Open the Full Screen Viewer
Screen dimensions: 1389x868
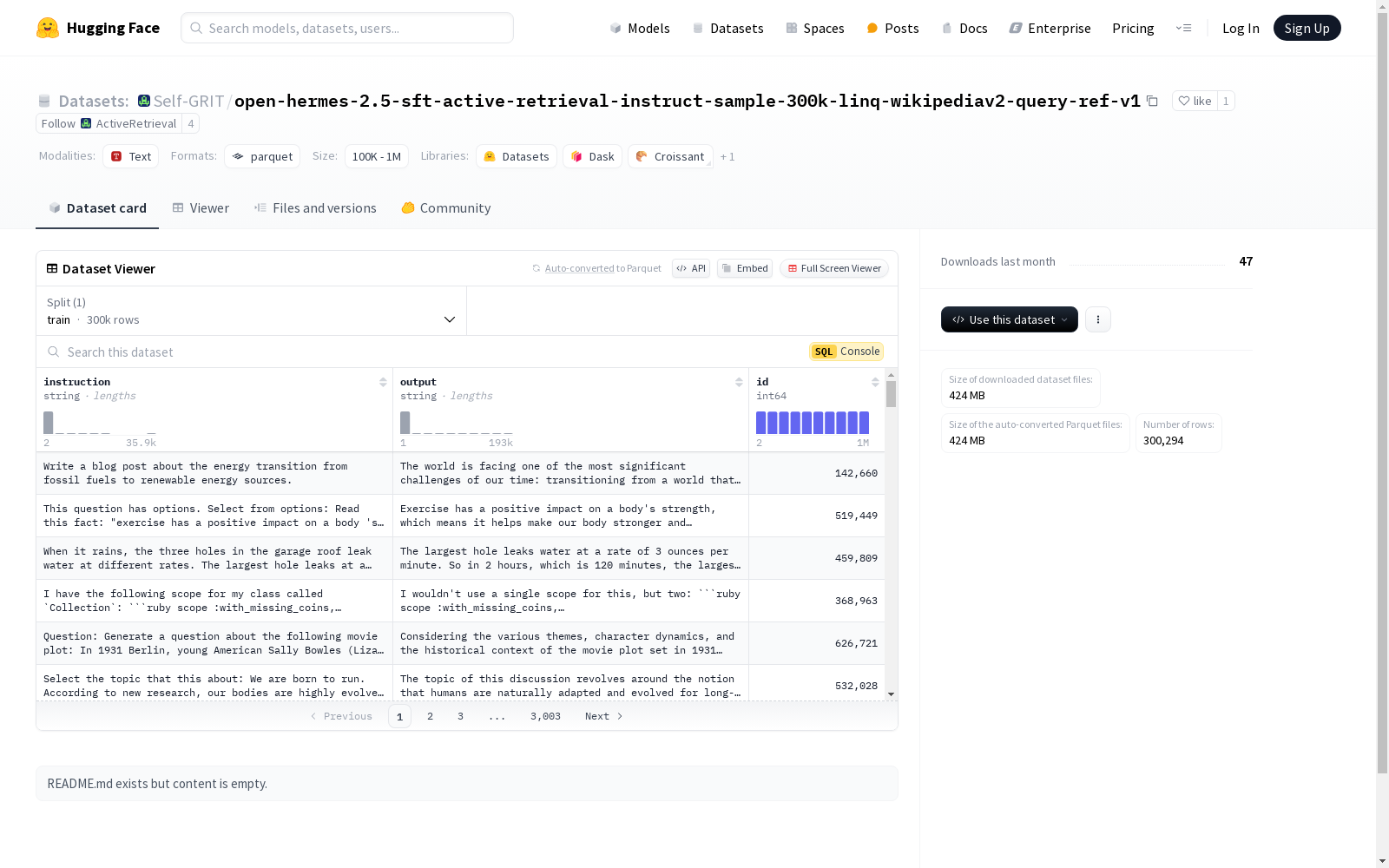coord(834,268)
